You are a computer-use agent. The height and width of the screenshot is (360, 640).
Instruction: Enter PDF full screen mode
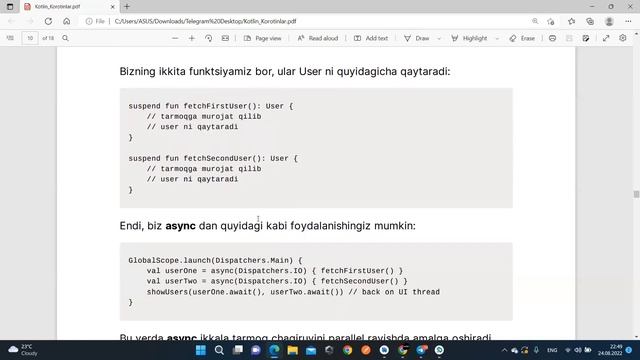point(606,38)
